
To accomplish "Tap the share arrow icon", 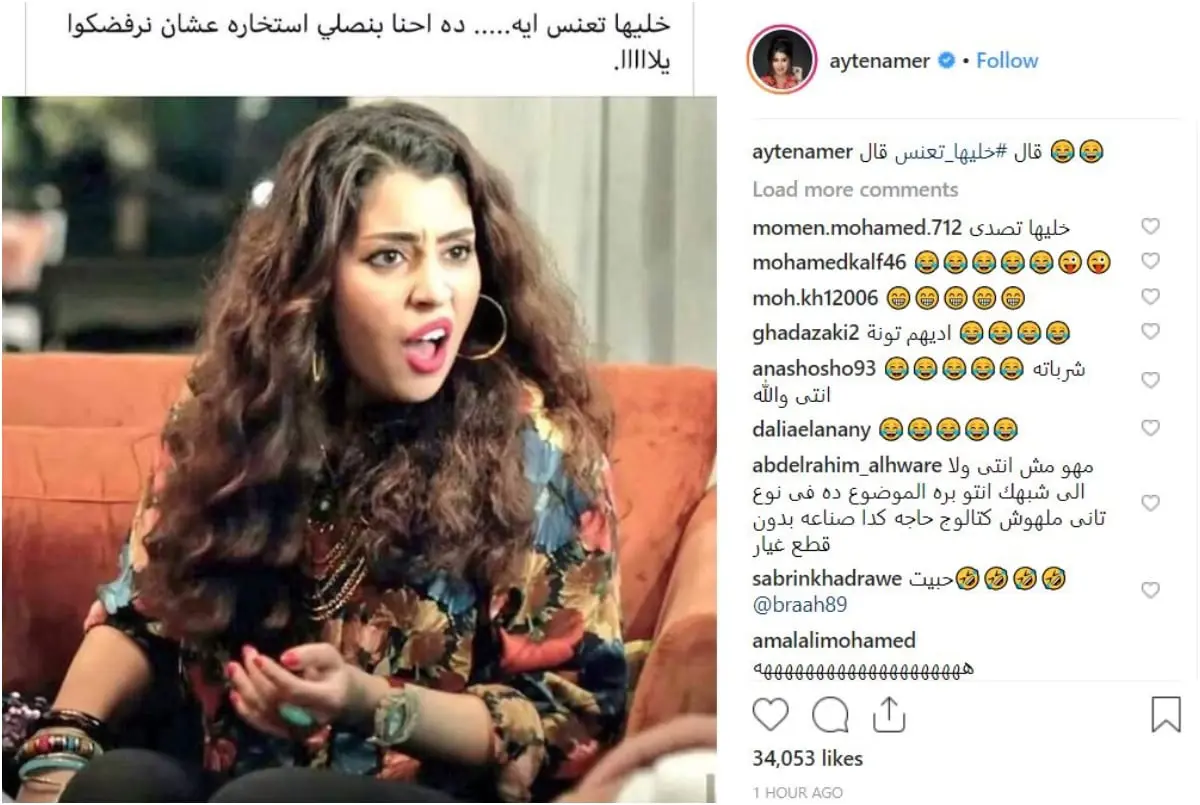I will coord(888,714).
